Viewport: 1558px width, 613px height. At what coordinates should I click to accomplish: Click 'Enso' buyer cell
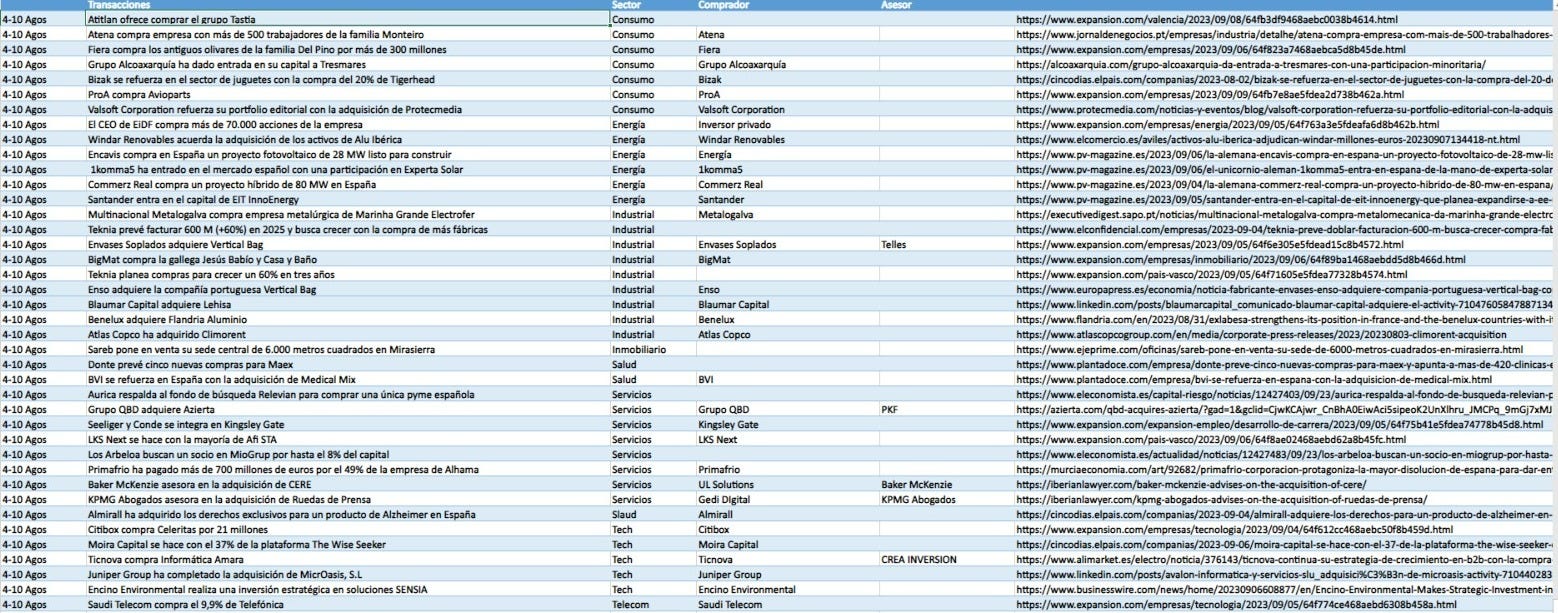[787, 289]
